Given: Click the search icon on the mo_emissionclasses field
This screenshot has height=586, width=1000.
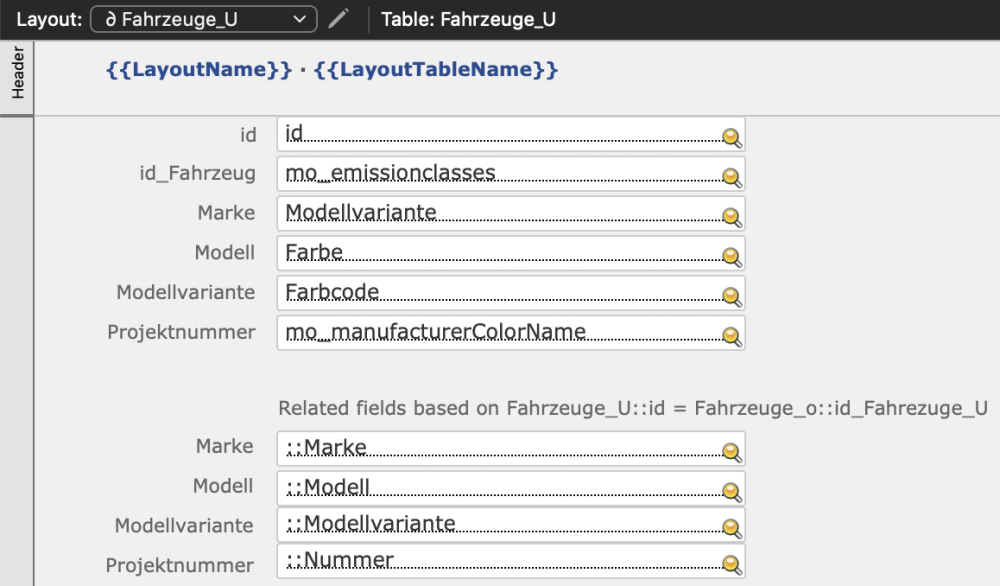Looking at the screenshot, I should tap(731, 175).
